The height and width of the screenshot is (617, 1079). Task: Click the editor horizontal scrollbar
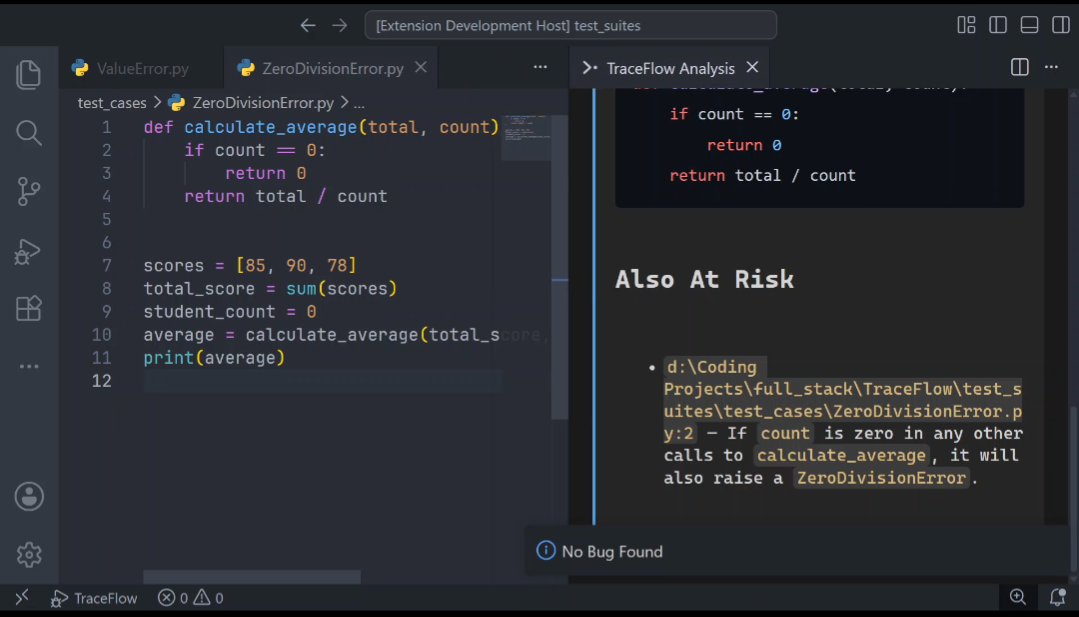coord(252,576)
